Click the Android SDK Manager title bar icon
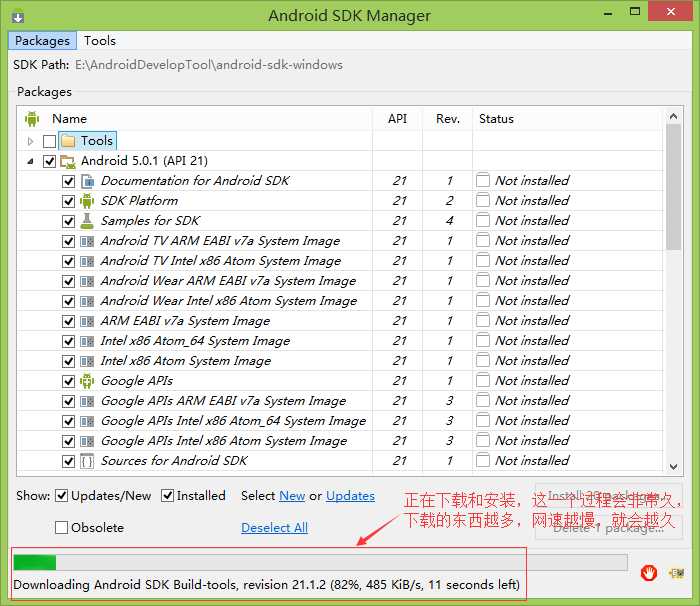The width and height of the screenshot is (700, 606). pos(18,17)
